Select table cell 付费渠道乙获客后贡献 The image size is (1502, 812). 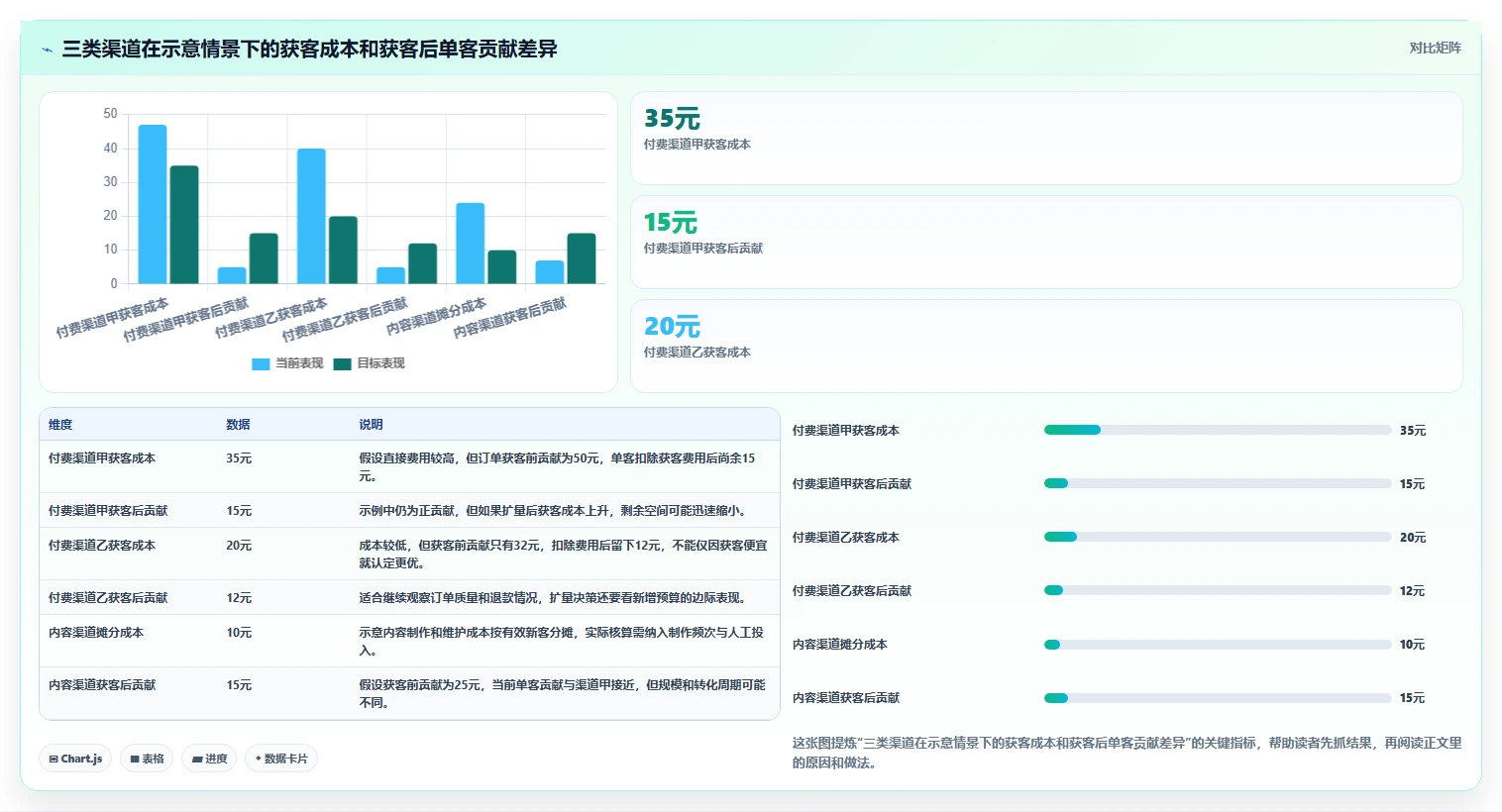(x=108, y=598)
